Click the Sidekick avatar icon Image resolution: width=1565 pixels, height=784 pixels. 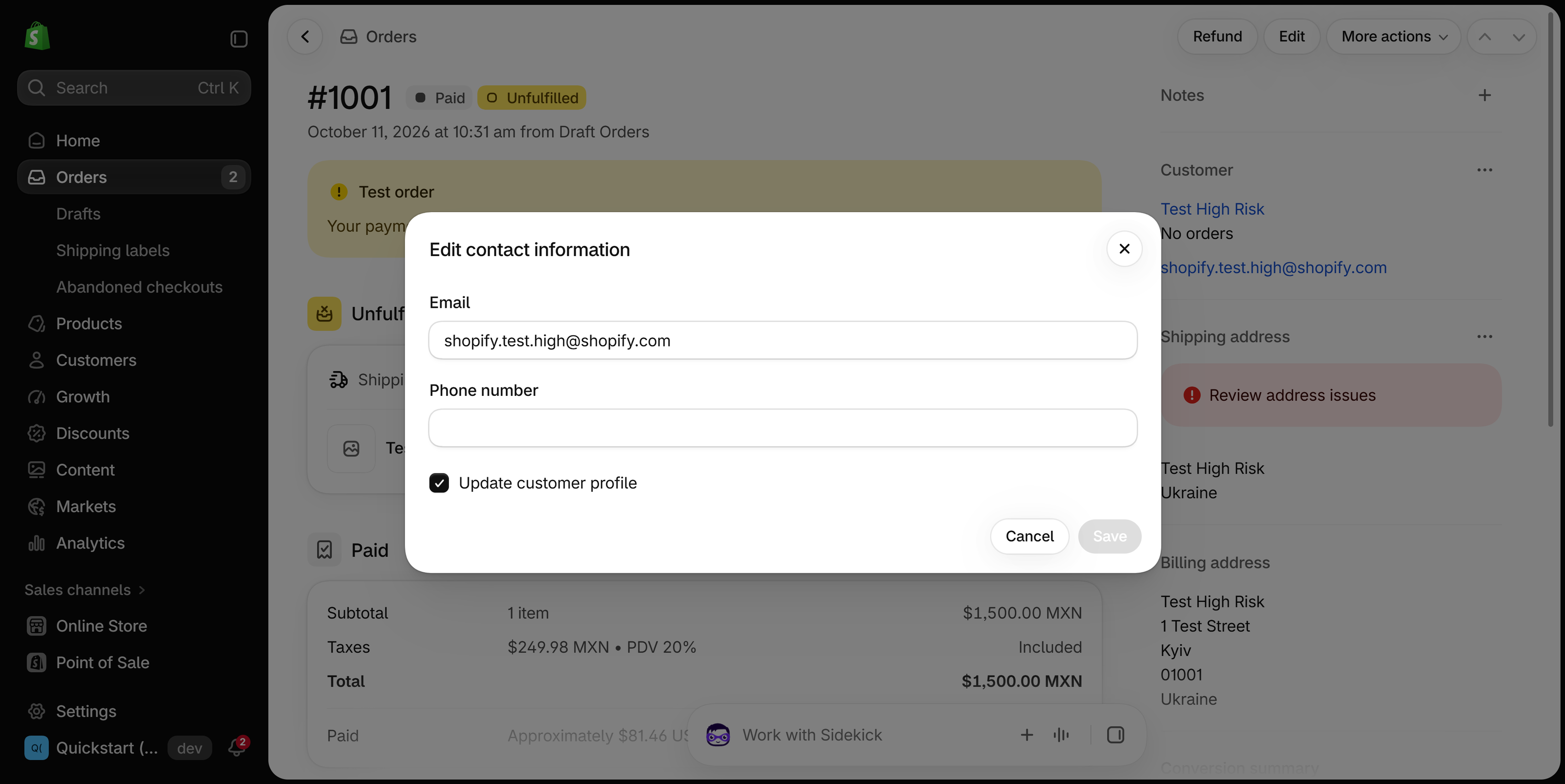[x=718, y=735]
